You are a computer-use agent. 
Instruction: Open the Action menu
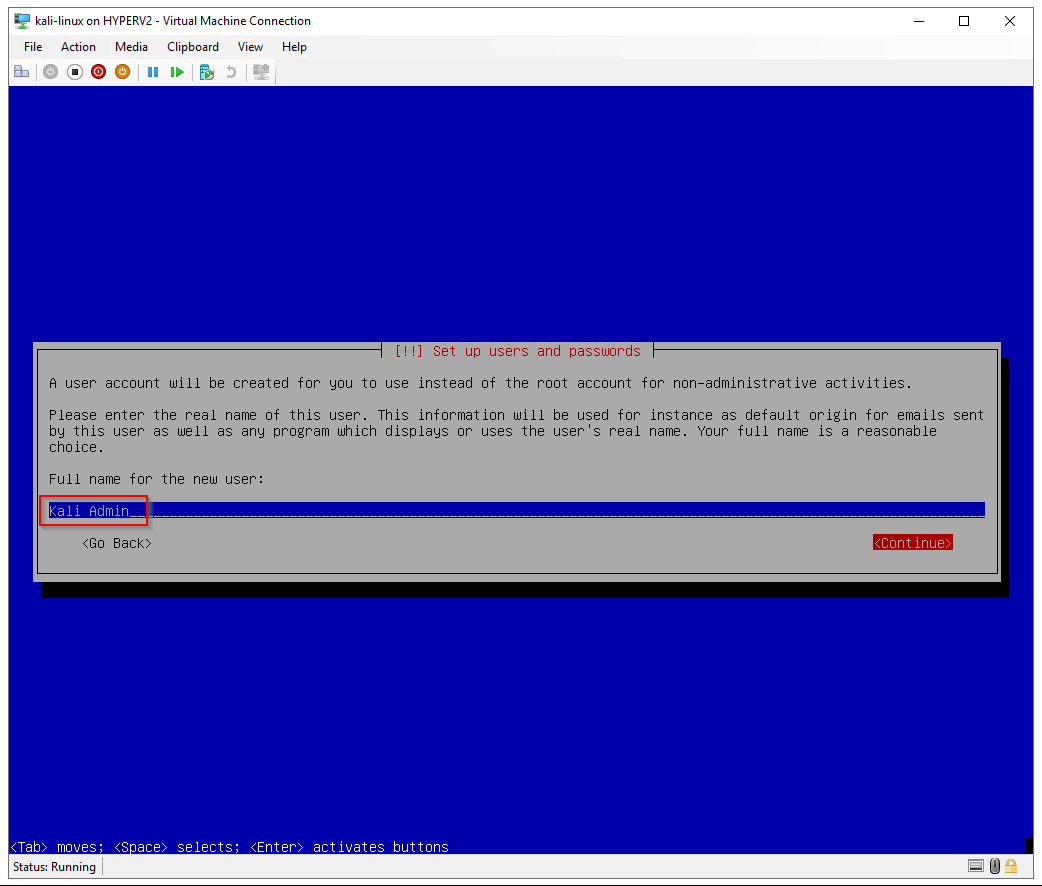[78, 47]
